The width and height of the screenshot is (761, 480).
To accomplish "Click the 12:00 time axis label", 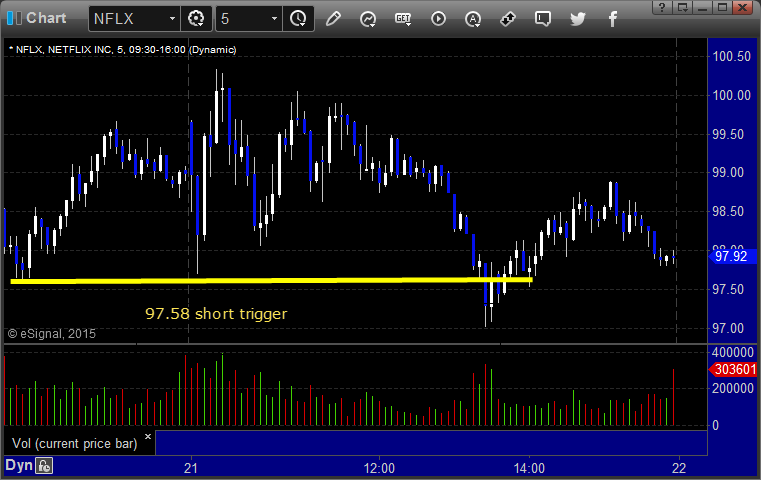I will (x=379, y=468).
